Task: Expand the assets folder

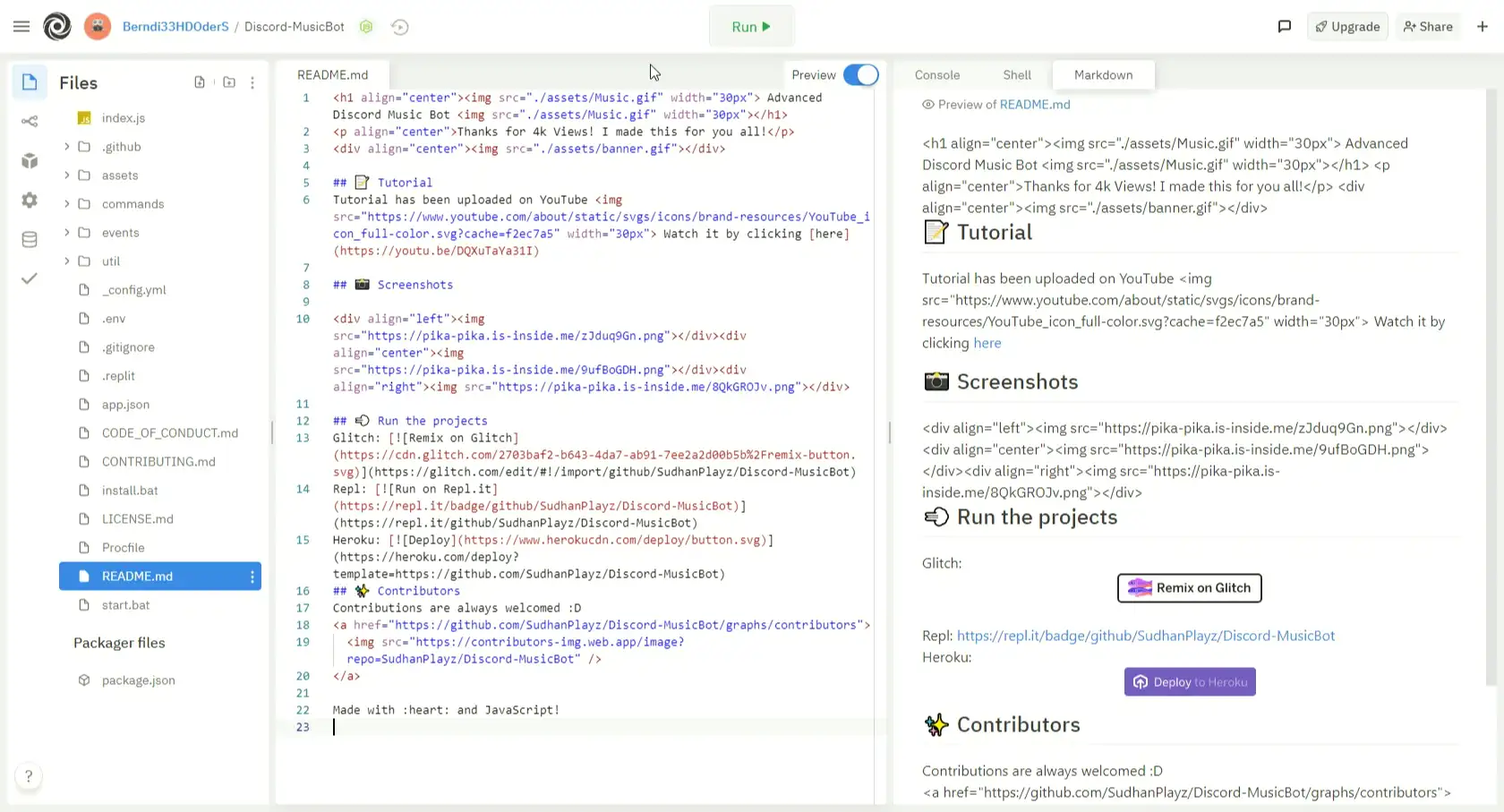Action: pyautogui.click(x=66, y=175)
